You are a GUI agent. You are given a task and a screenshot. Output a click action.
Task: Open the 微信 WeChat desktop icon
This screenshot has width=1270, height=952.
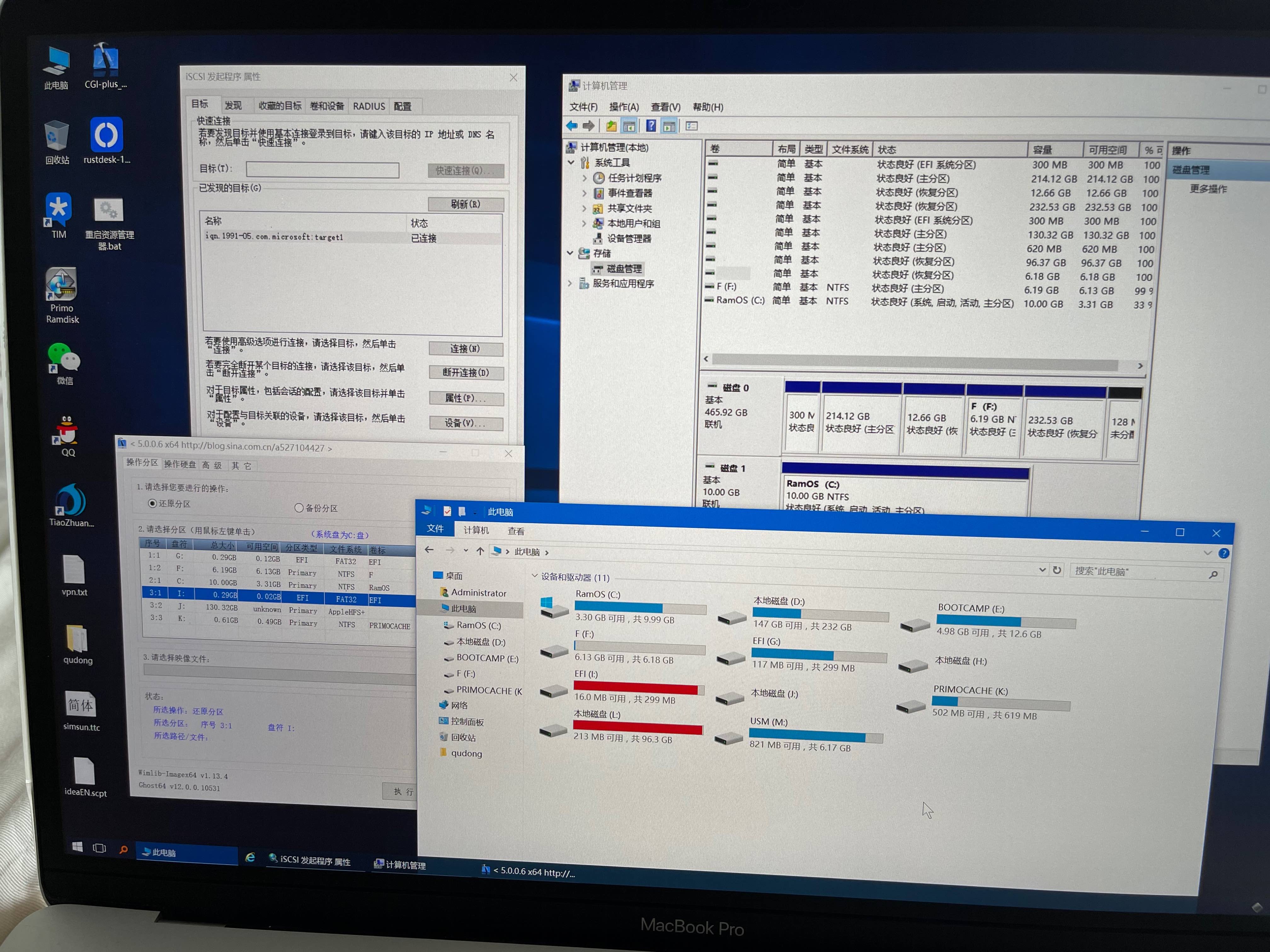pos(64,364)
